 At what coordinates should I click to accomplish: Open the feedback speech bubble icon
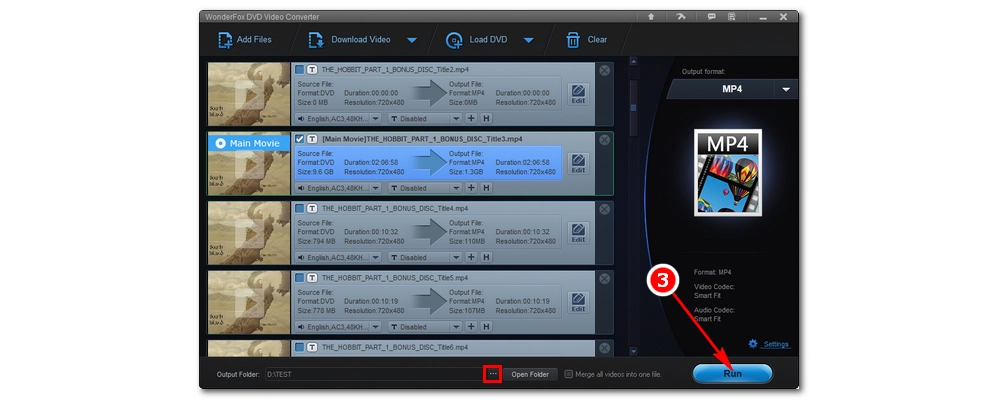click(x=712, y=17)
